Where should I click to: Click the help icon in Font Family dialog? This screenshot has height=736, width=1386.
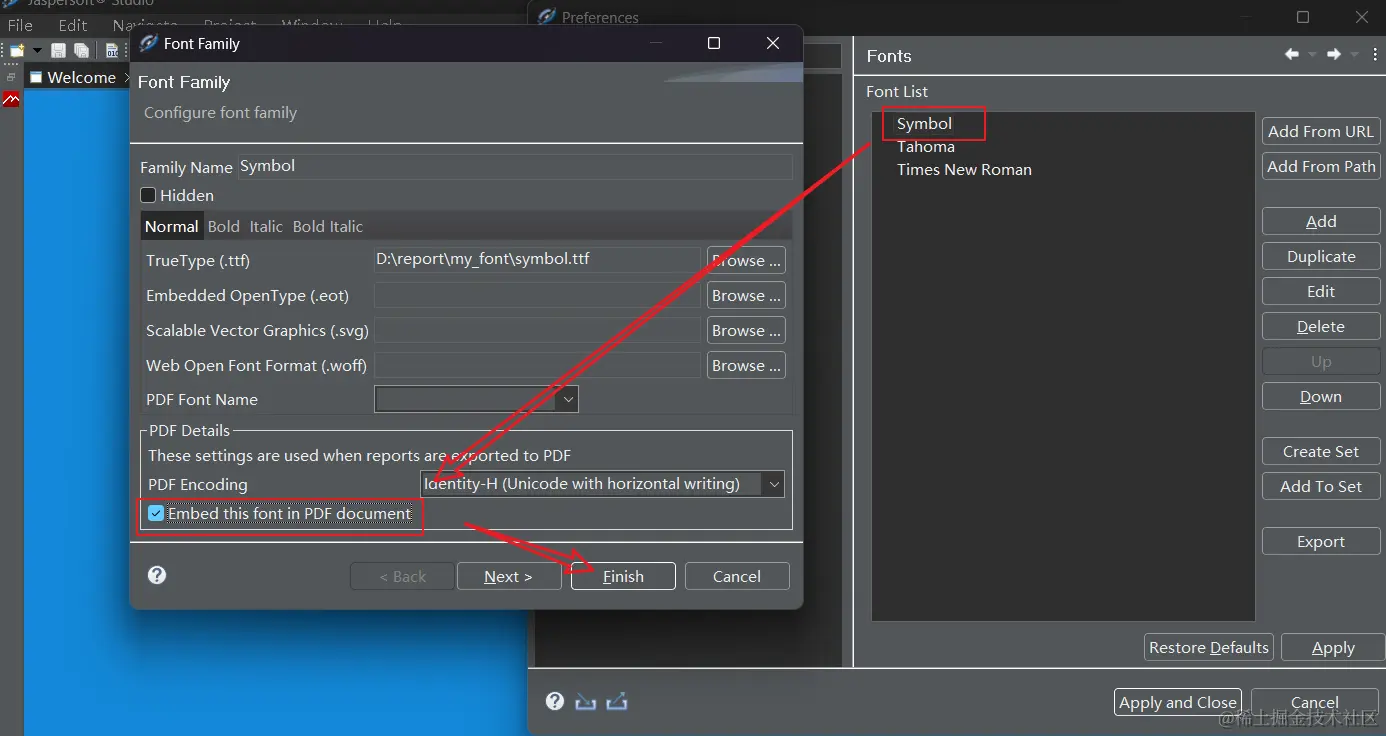pyautogui.click(x=157, y=575)
